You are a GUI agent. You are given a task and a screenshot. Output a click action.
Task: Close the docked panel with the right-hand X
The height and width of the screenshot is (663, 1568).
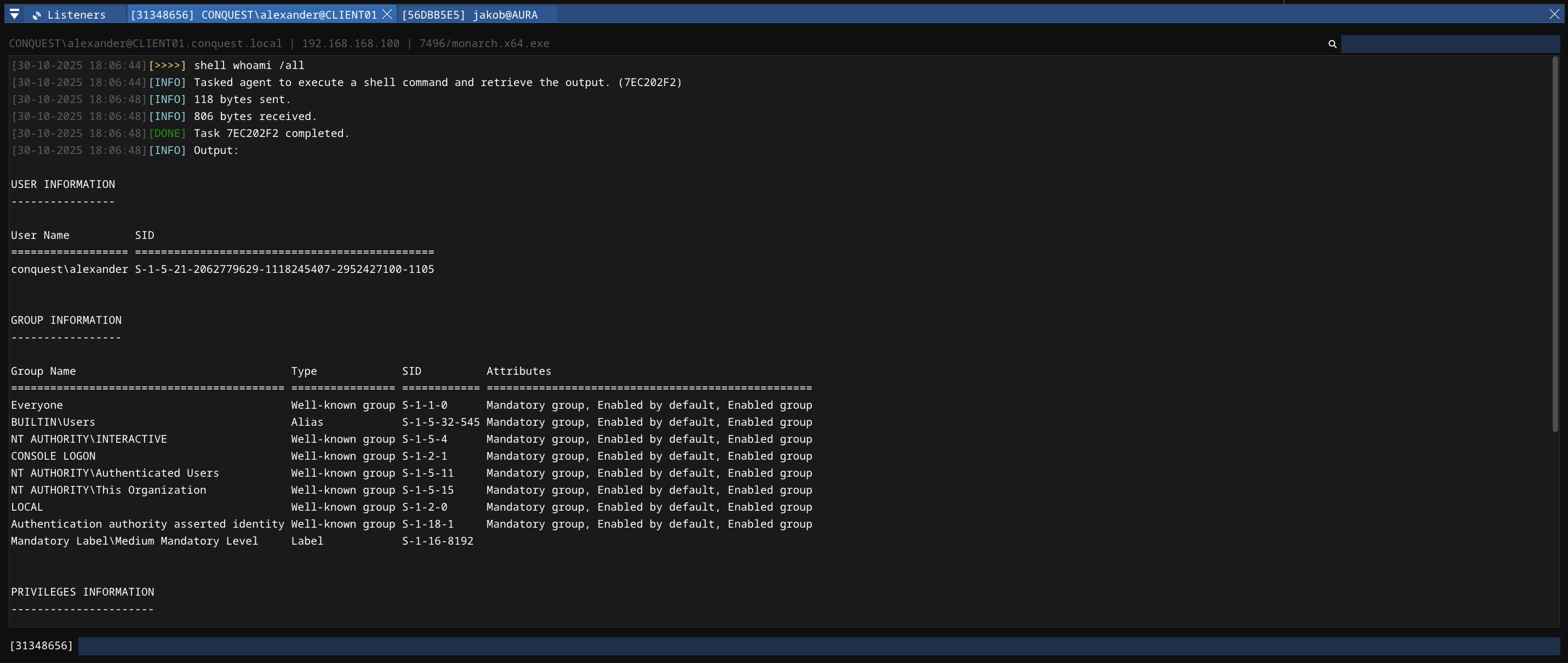tap(1554, 14)
